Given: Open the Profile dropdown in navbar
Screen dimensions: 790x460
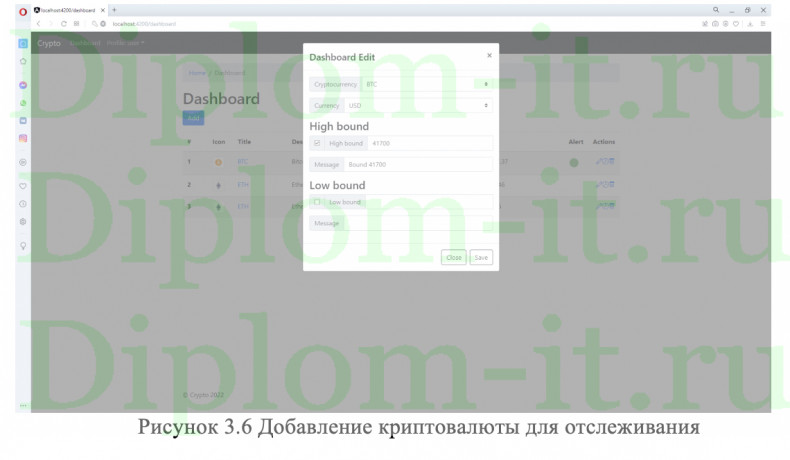Looking at the screenshot, I should point(125,43).
